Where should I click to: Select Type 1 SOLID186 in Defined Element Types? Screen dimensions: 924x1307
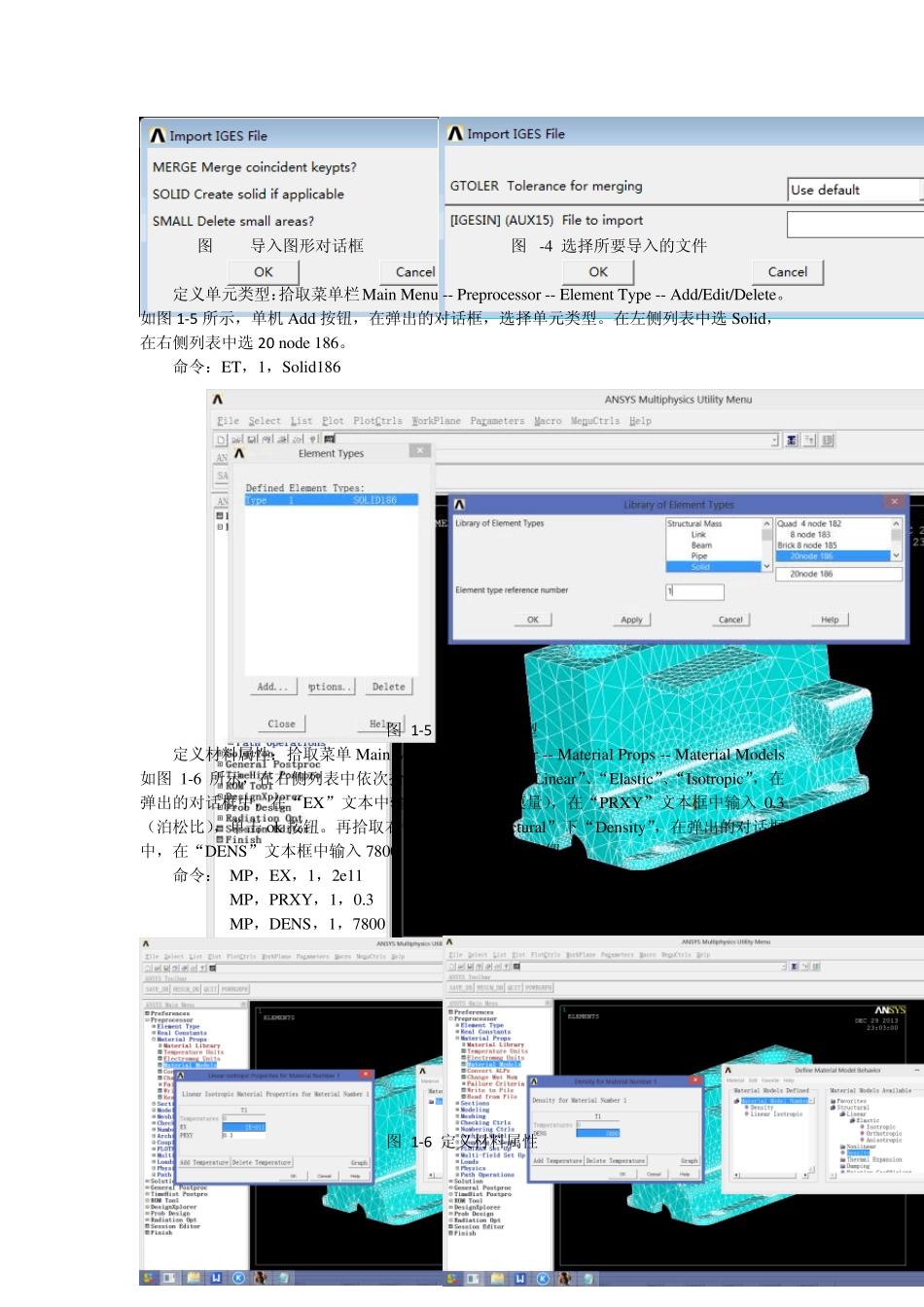pyautogui.click(x=331, y=500)
